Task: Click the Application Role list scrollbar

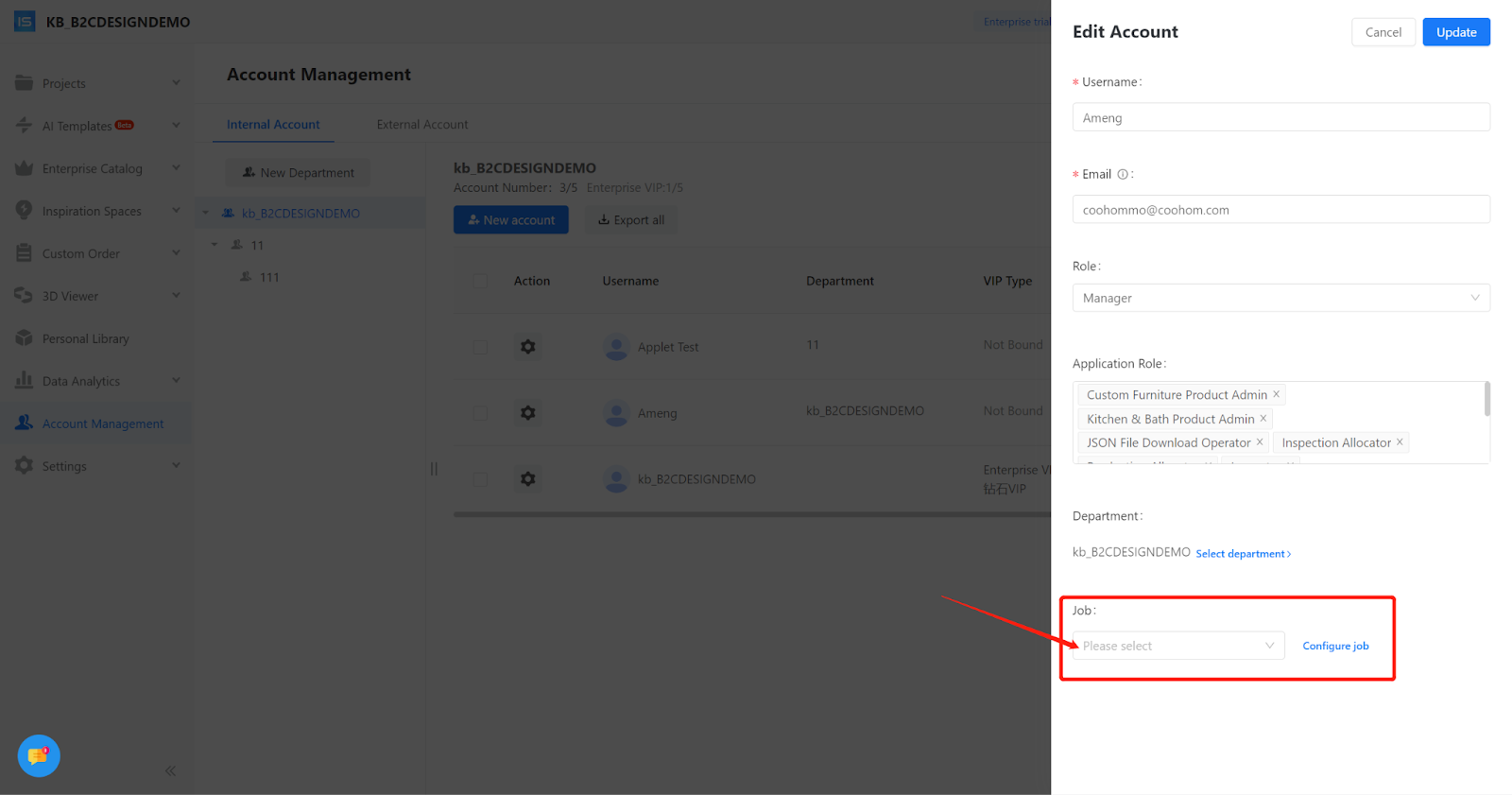Action: coord(1486,400)
